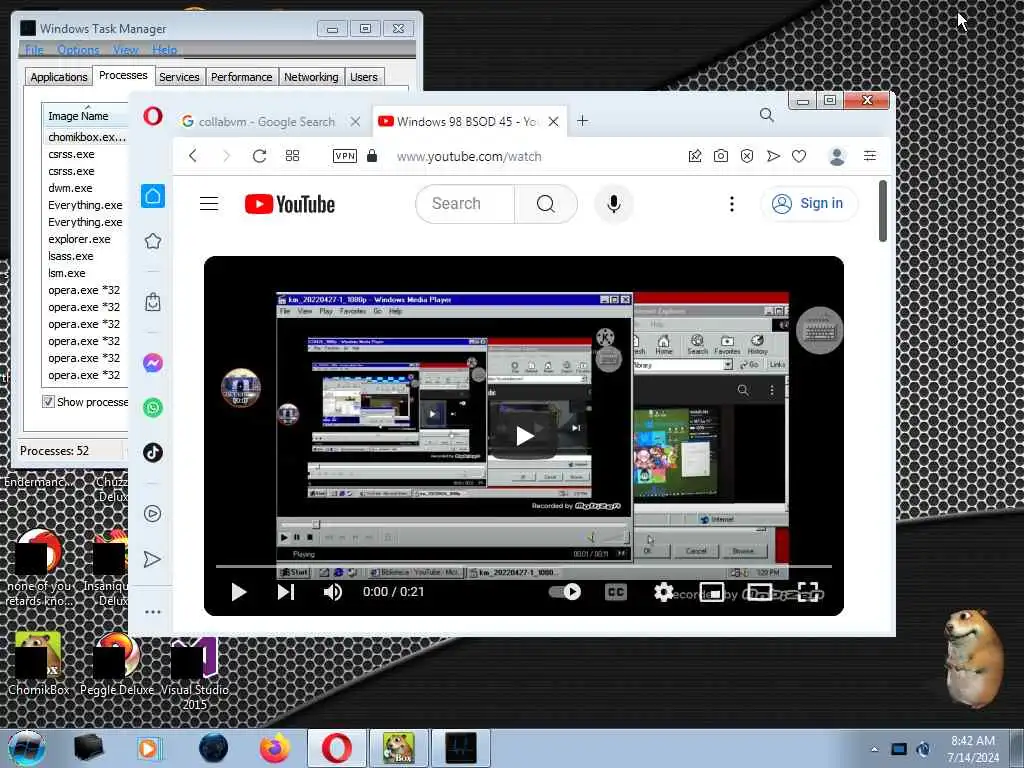Sort processes by Image Name column
Screen dimensions: 1024x768
(85, 116)
